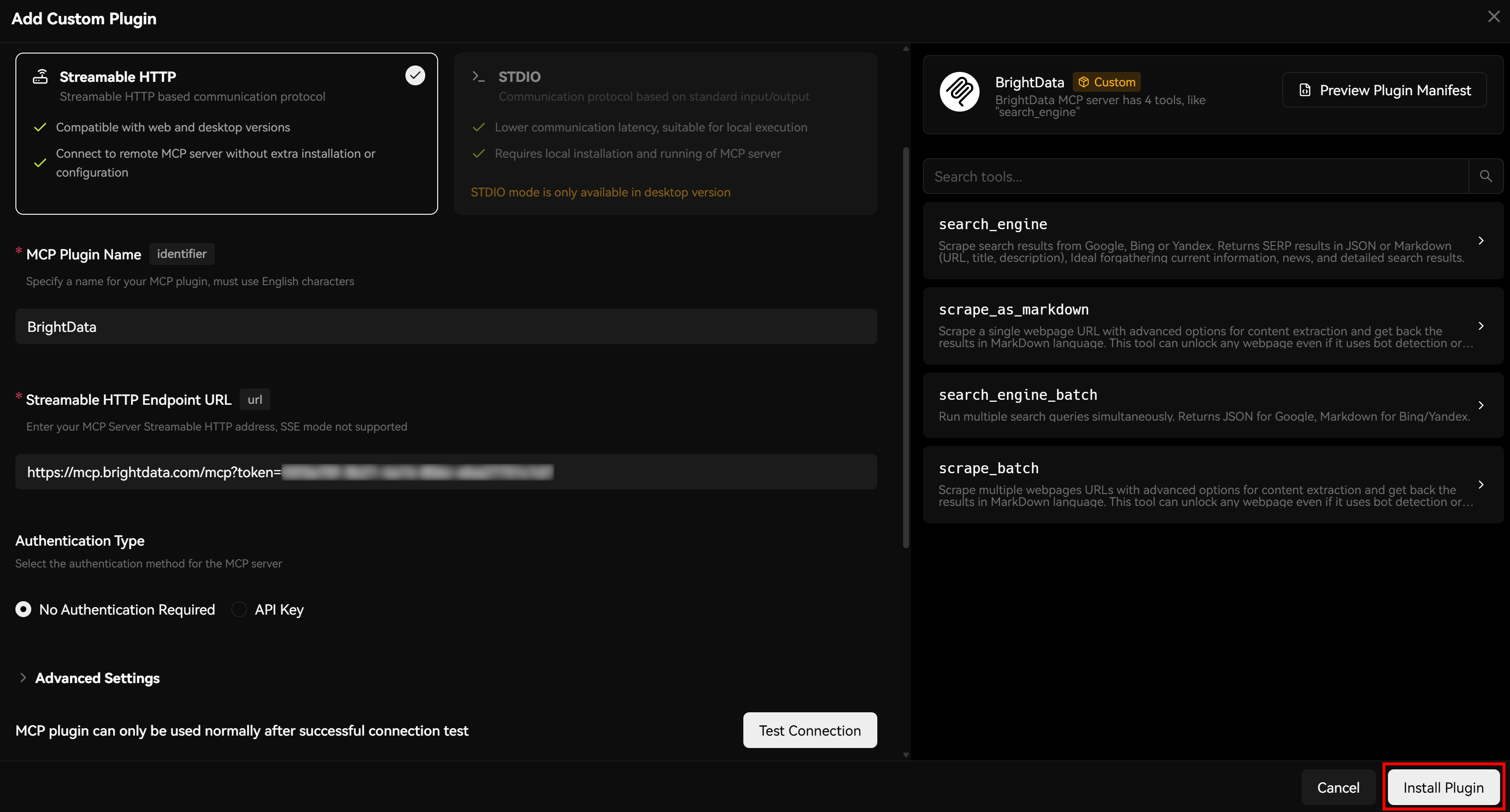Select the search_engine_batch tool
Image resolution: width=1510 pixels, height=812 pixels.
click(1481, 405)
